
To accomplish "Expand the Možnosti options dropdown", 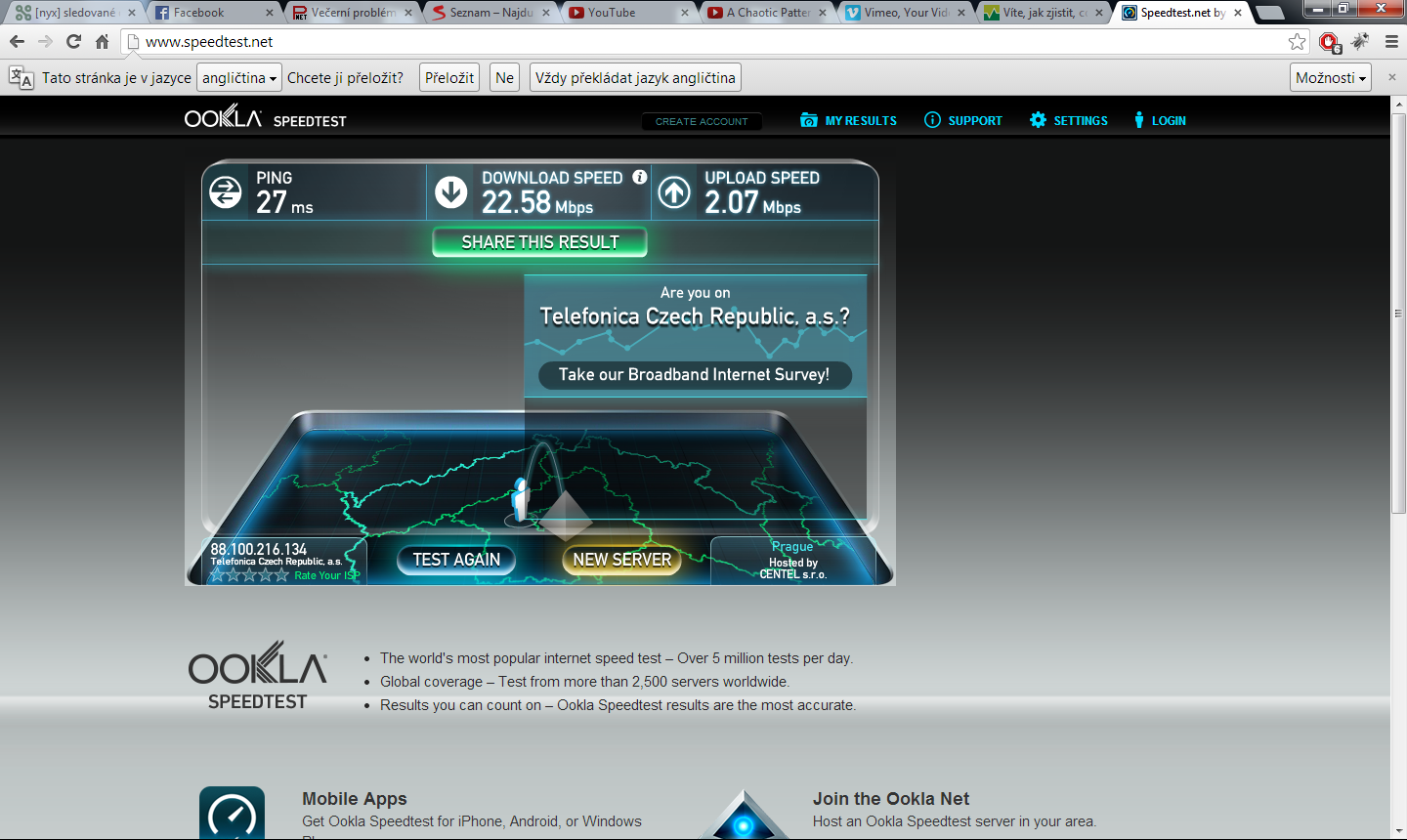I will click(x=1331, y=77).
